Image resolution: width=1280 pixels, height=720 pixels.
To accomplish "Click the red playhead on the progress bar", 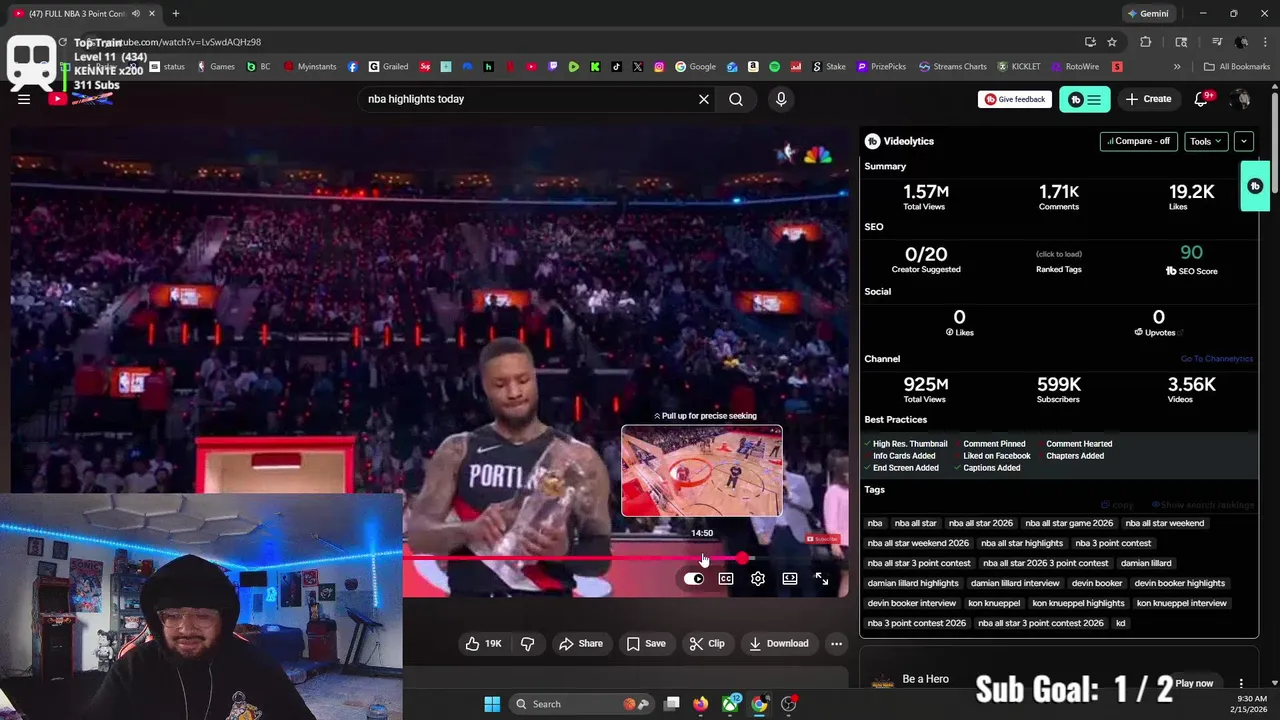I will click(x=741, y=559).
